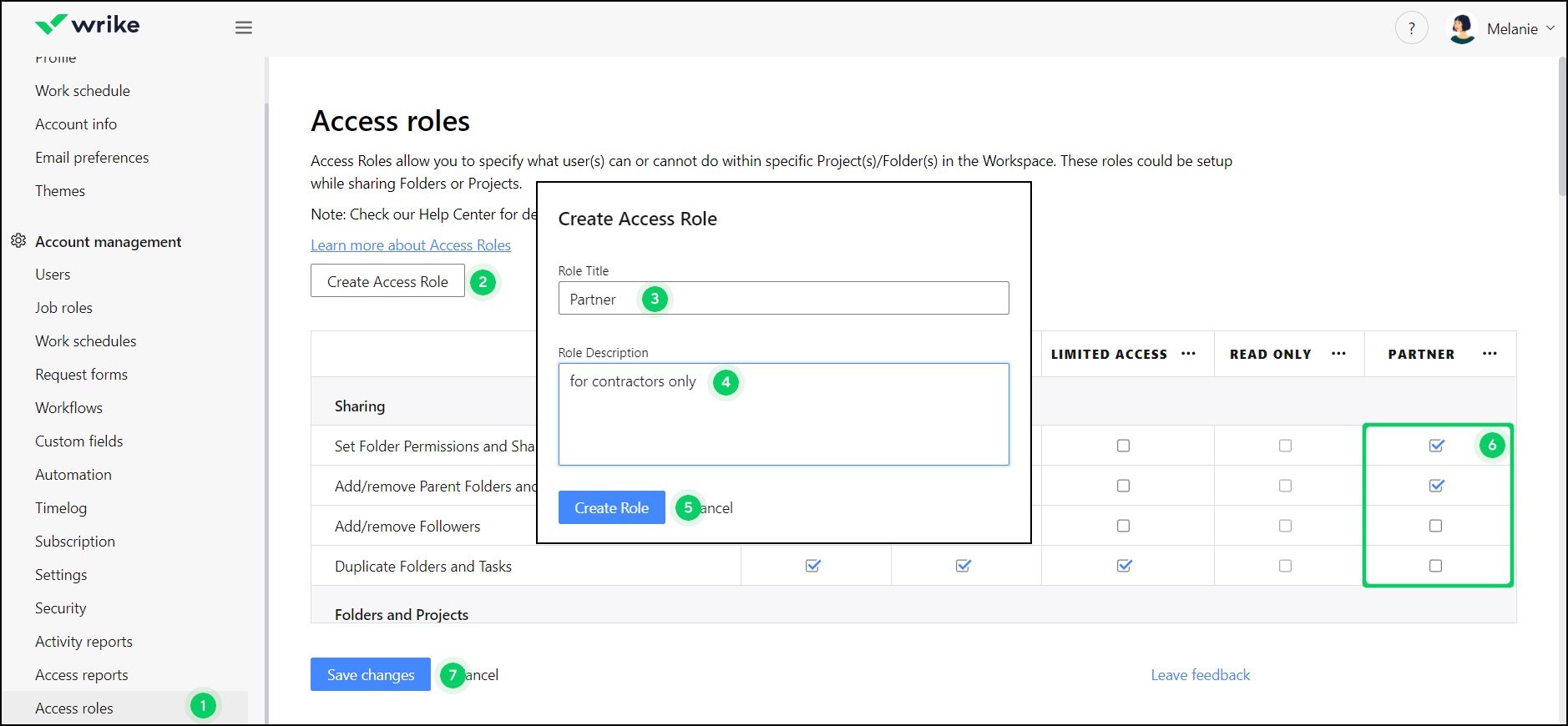Enable Add/remove Followers for Partner role

point(1435,526)
